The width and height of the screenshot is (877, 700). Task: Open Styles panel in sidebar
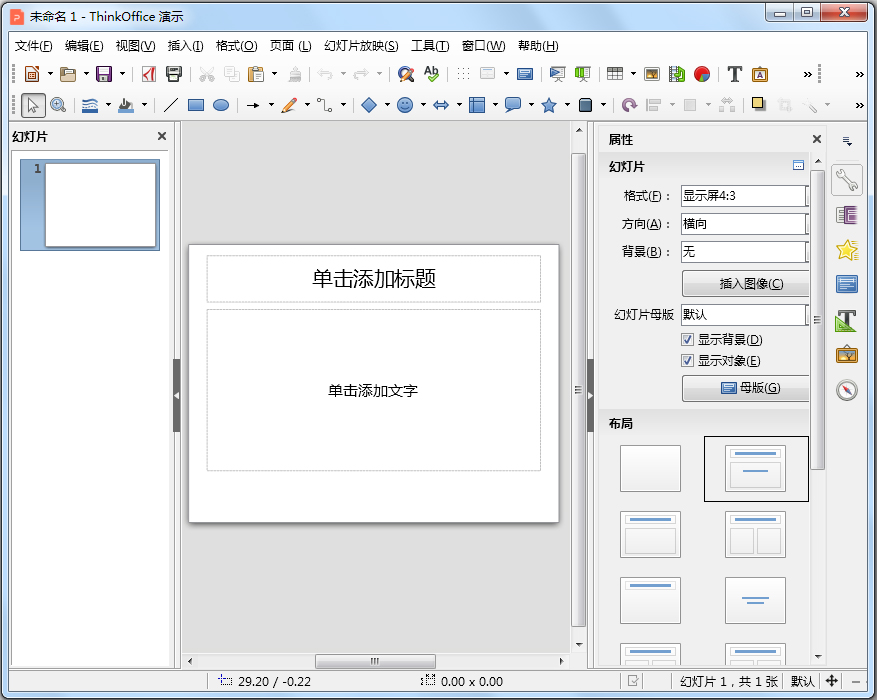(847, 320)
